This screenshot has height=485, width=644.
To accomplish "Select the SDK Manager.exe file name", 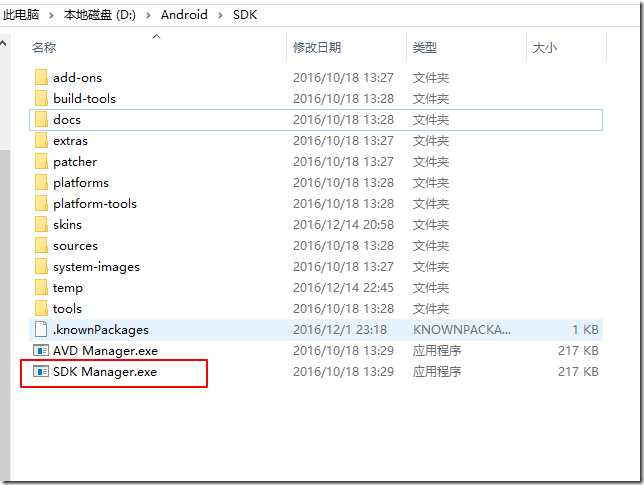I will pos(105,372).
